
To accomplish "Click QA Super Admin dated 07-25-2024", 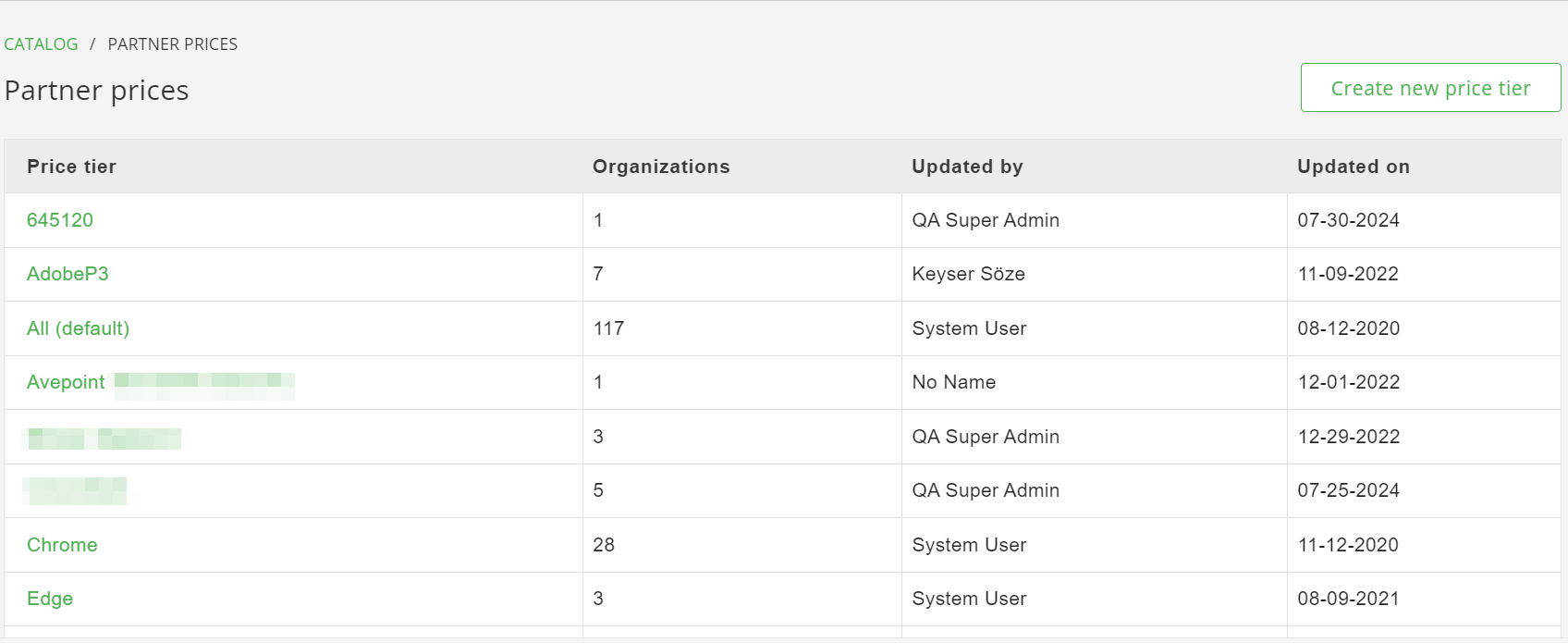I will [x=986, y=490].
